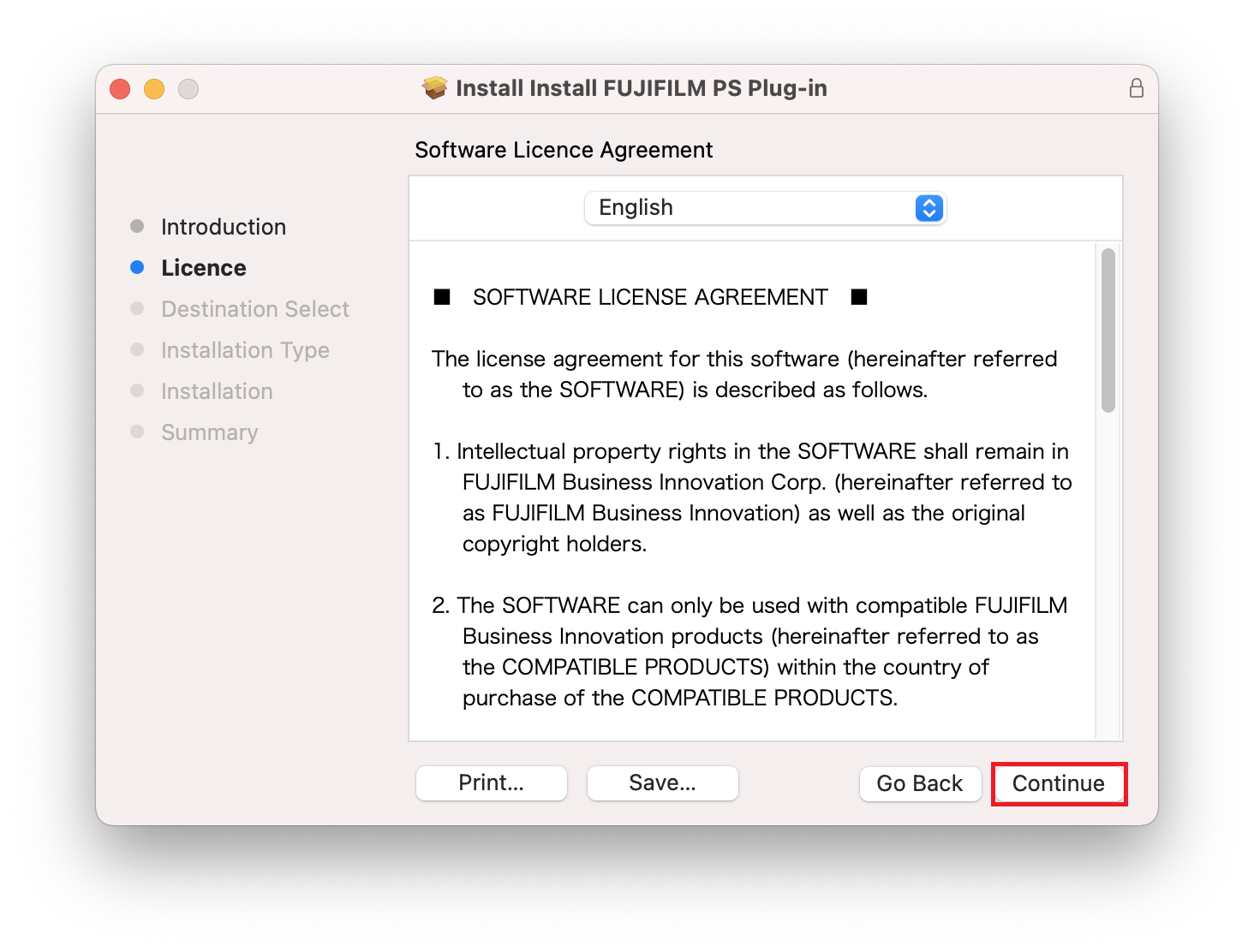Click the lock icon in title bar

pos(1136,88)
